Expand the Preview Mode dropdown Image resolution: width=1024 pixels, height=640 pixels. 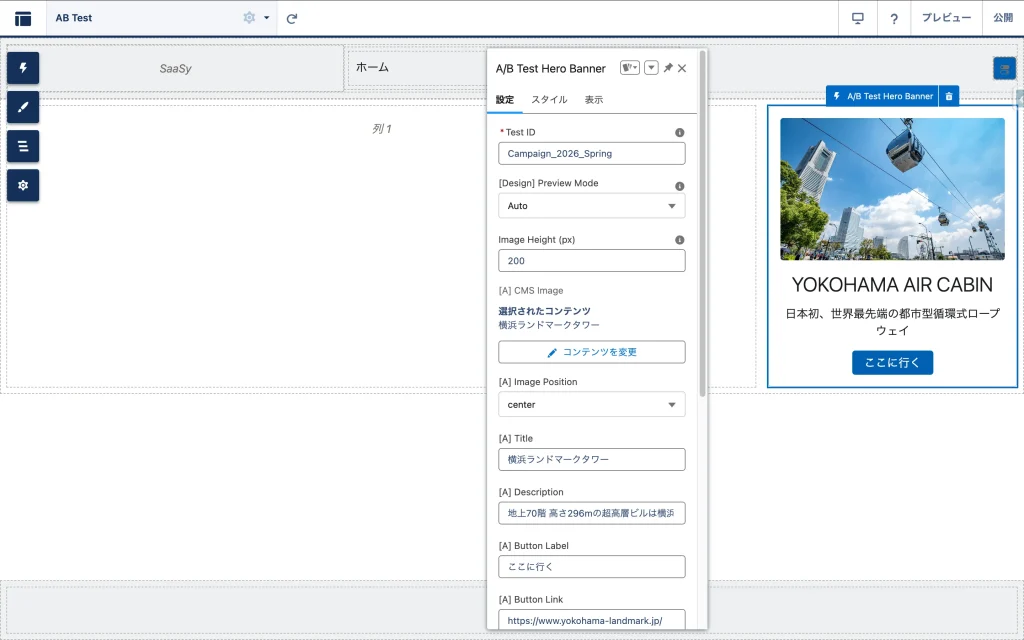[x=591, y=206]
